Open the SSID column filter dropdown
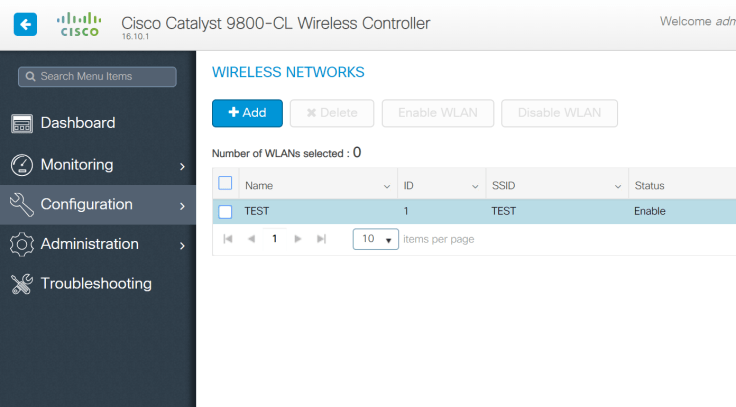 [618, 186]
